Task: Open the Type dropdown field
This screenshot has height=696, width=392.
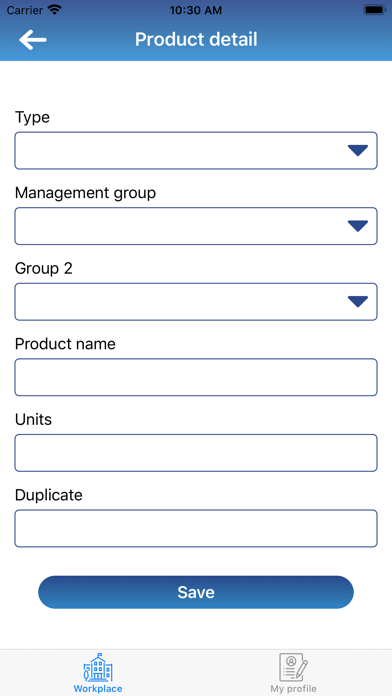Action: click(196, 150)
